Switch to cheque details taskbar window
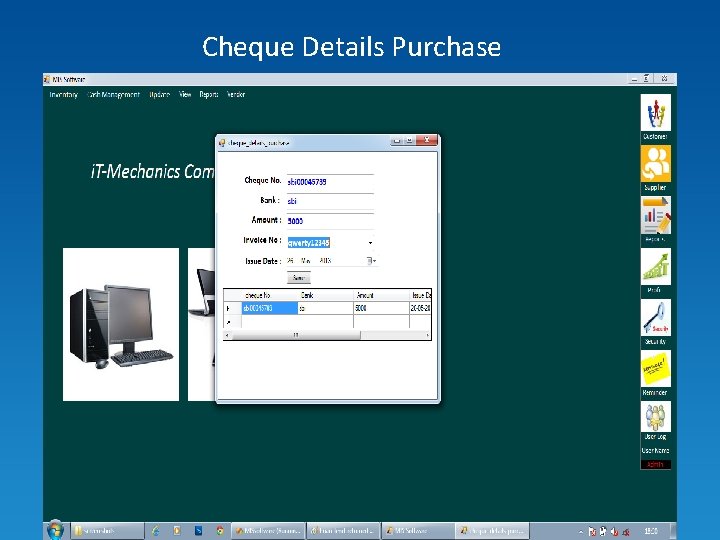Screen dimensions: 720x540 tap(492, 531)
